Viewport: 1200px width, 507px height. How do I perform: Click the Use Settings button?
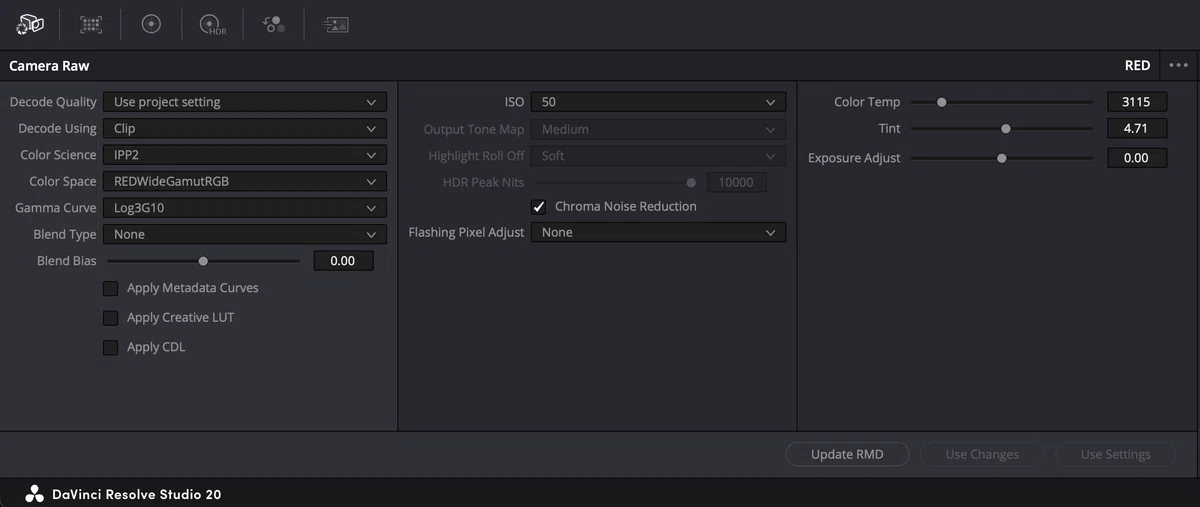pos(1115,454)
